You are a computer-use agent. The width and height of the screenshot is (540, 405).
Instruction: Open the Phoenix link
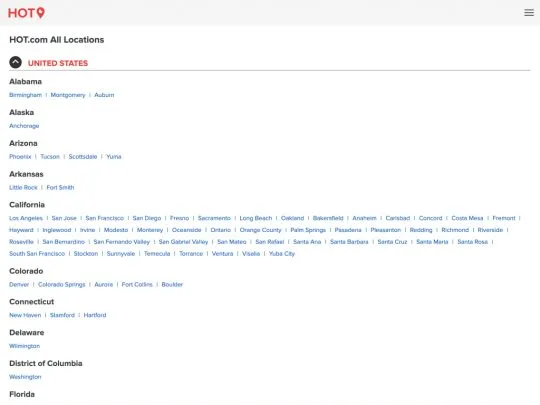click(20, 156)
